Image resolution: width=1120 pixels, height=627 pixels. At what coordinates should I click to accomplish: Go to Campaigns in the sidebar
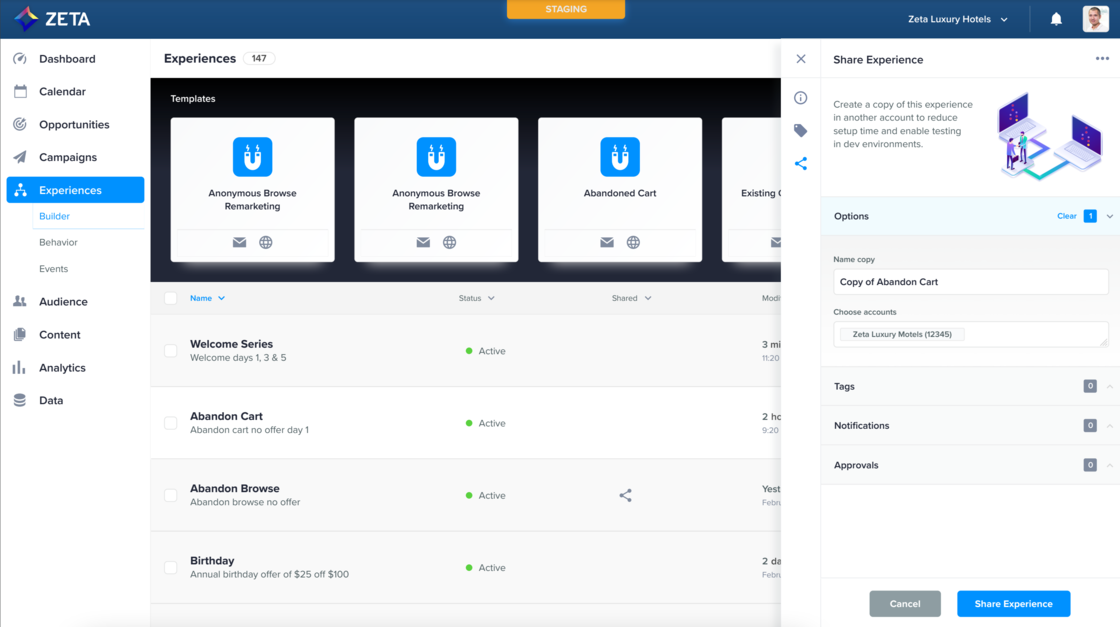68,157
